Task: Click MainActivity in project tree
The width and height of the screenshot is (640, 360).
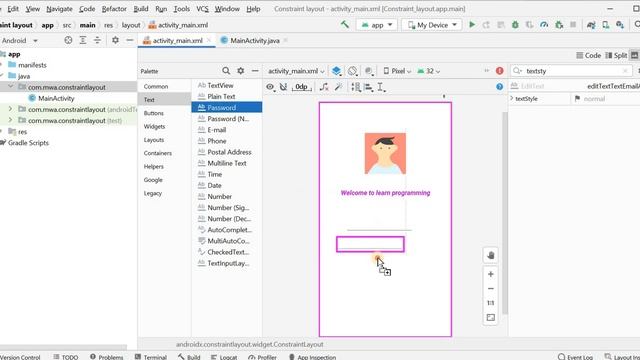Action: [56, 98]
